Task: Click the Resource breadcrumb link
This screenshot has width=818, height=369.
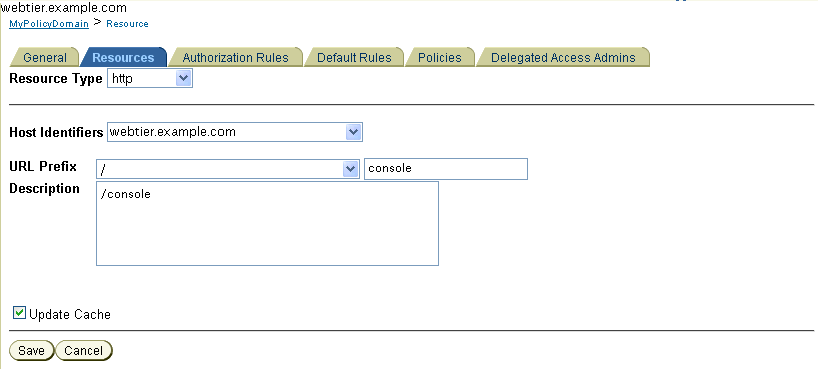Action: [x=127, y=24]
